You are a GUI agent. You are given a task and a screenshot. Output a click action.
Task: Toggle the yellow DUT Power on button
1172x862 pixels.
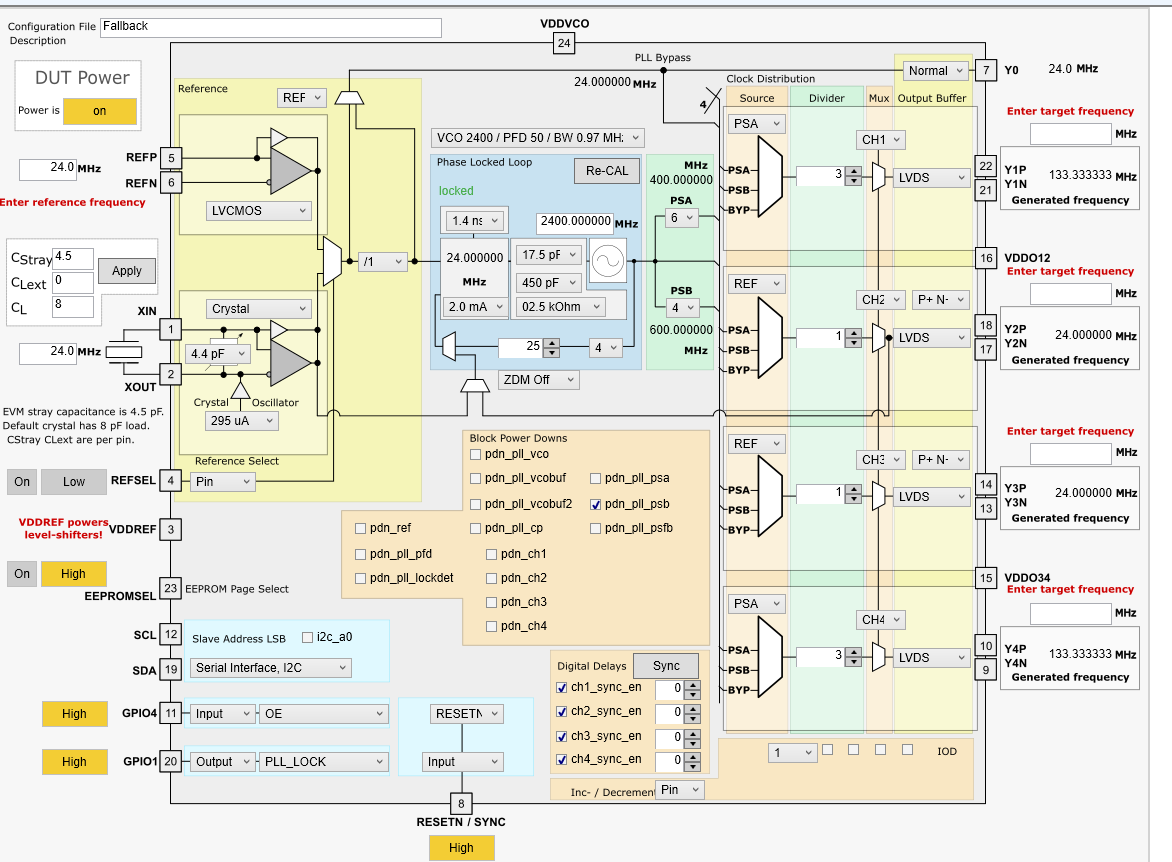pyautogui.click(x=99, y=111)
